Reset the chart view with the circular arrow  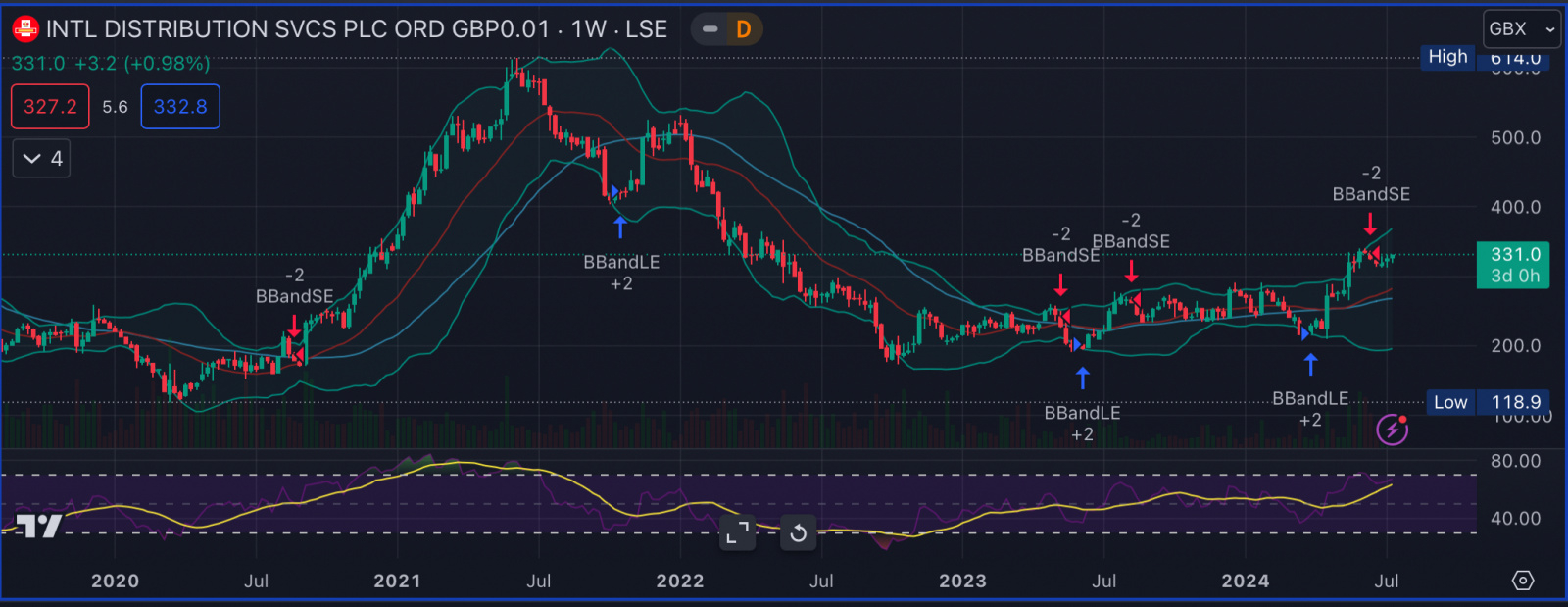coord(799,532)
